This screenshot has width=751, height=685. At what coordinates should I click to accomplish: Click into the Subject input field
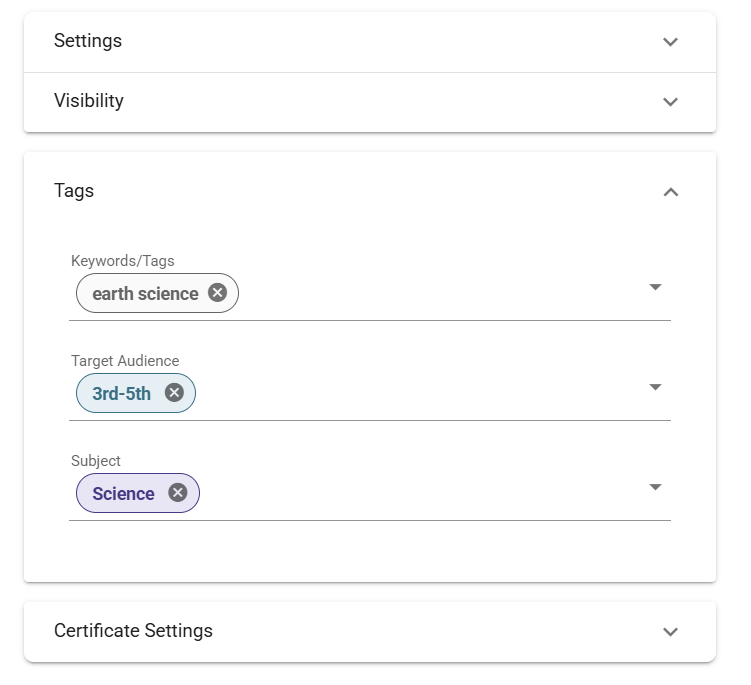[420, 493]
